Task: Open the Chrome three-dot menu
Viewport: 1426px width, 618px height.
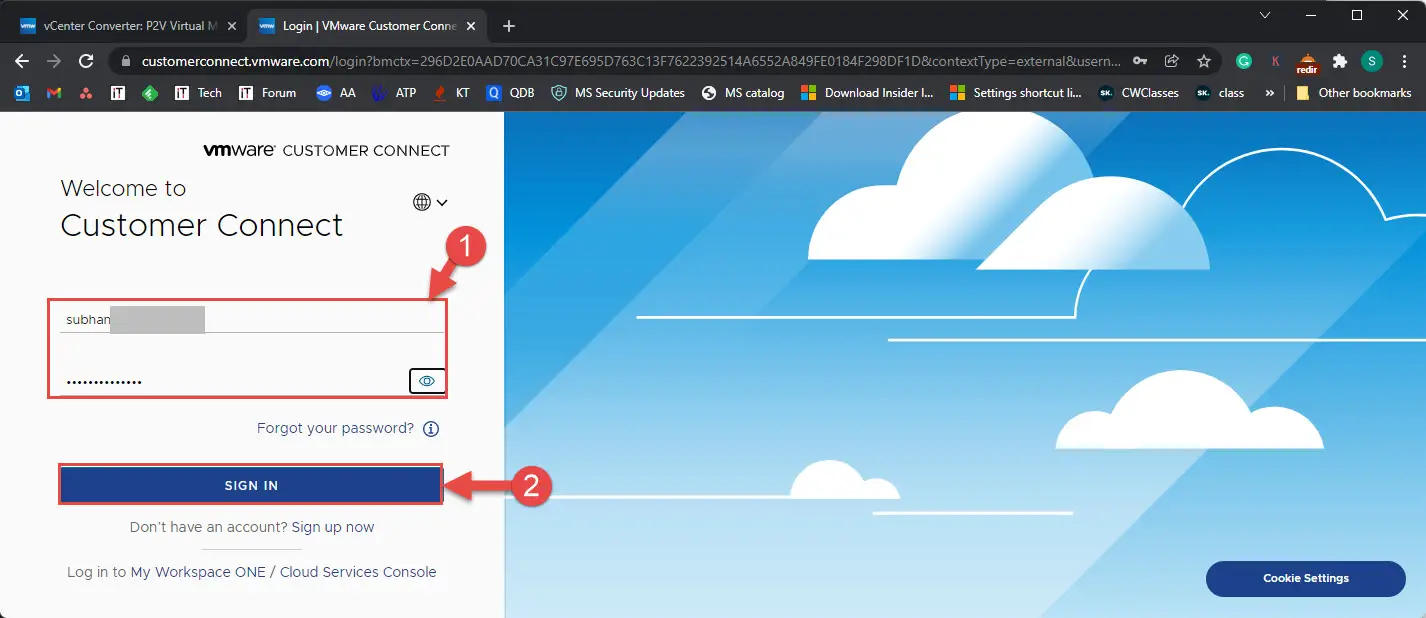Action: (x=1403, y=61)
